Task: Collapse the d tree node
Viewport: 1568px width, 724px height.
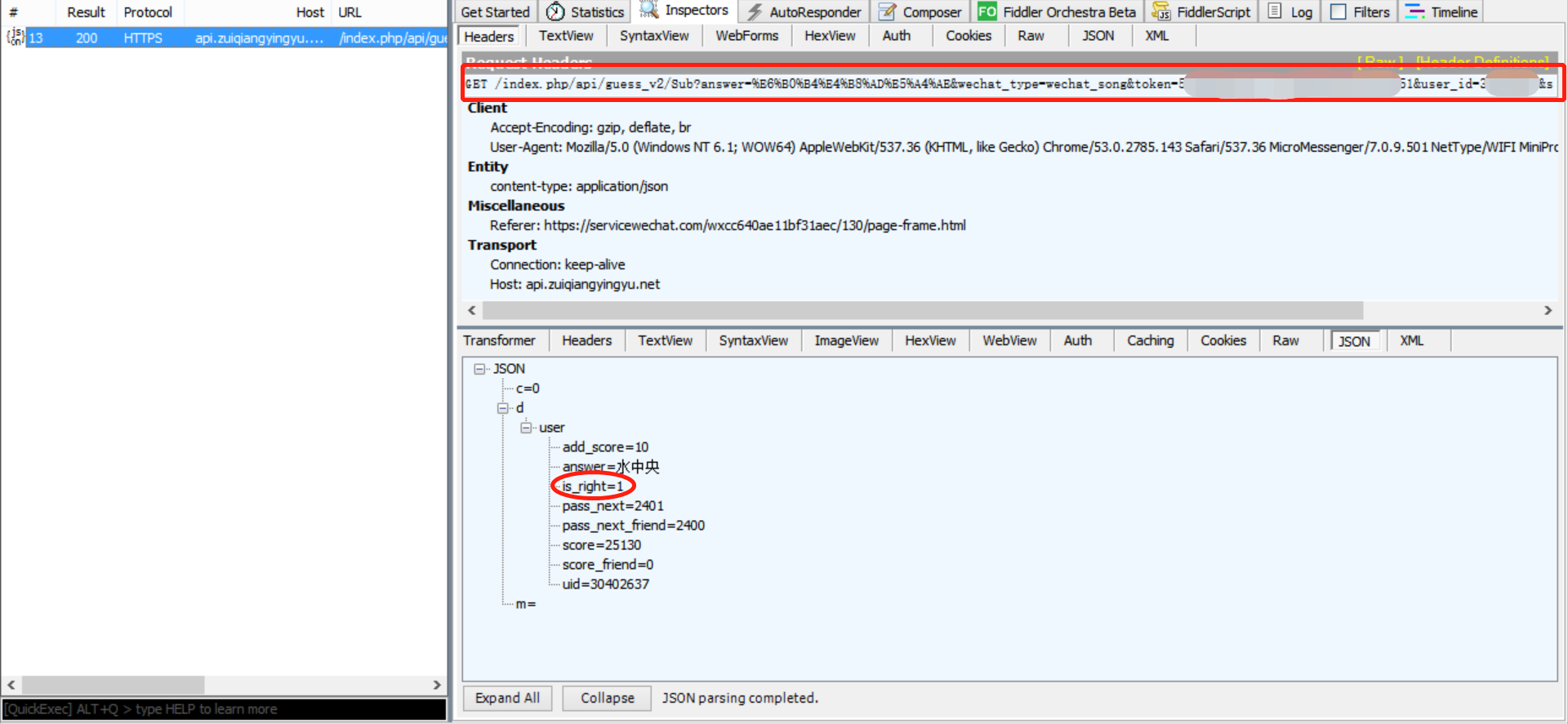Action: [503, 408]
